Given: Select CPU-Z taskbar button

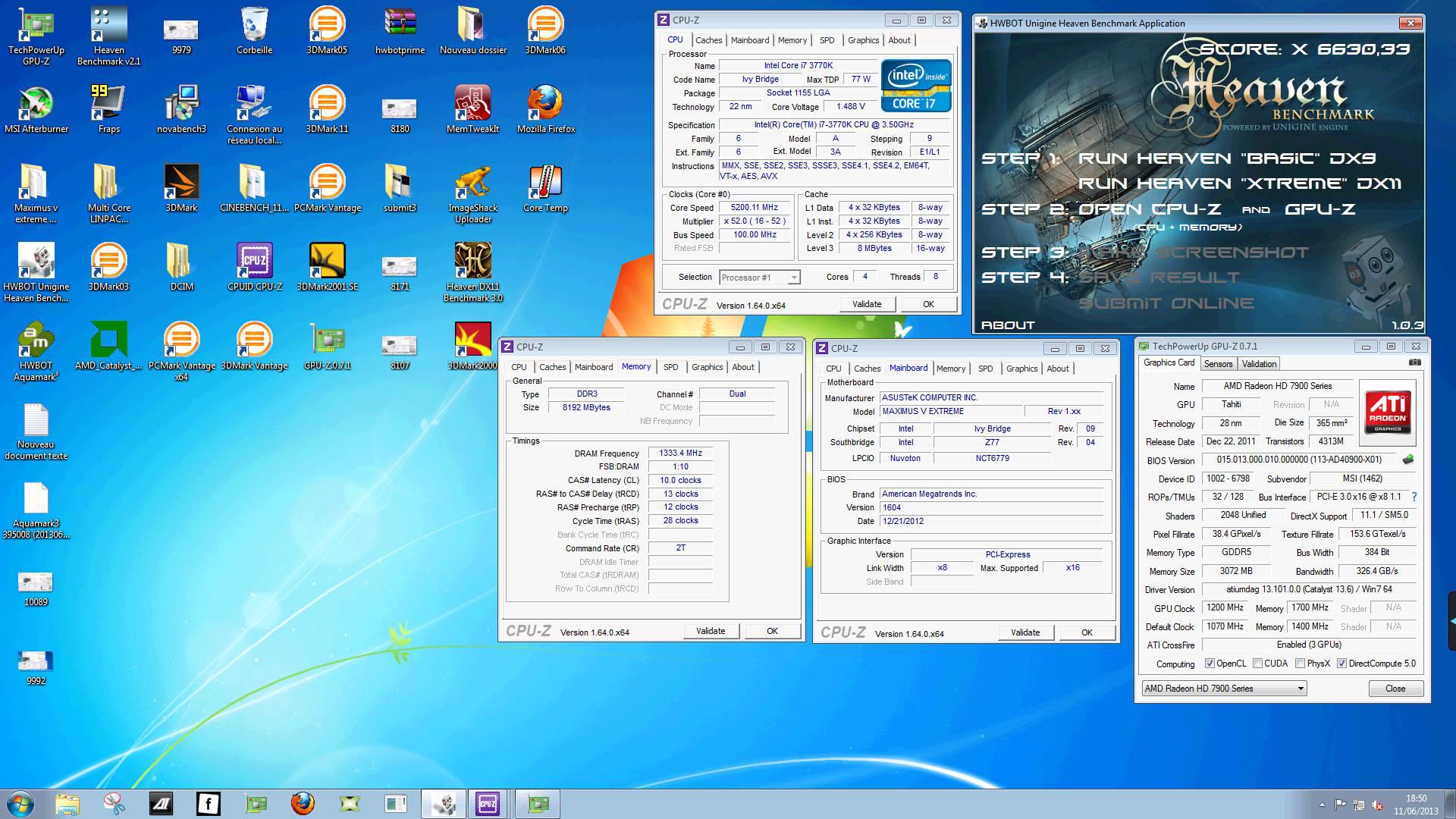Looking at the screenshot, I should pyautogui.click(x=488, y=804).
